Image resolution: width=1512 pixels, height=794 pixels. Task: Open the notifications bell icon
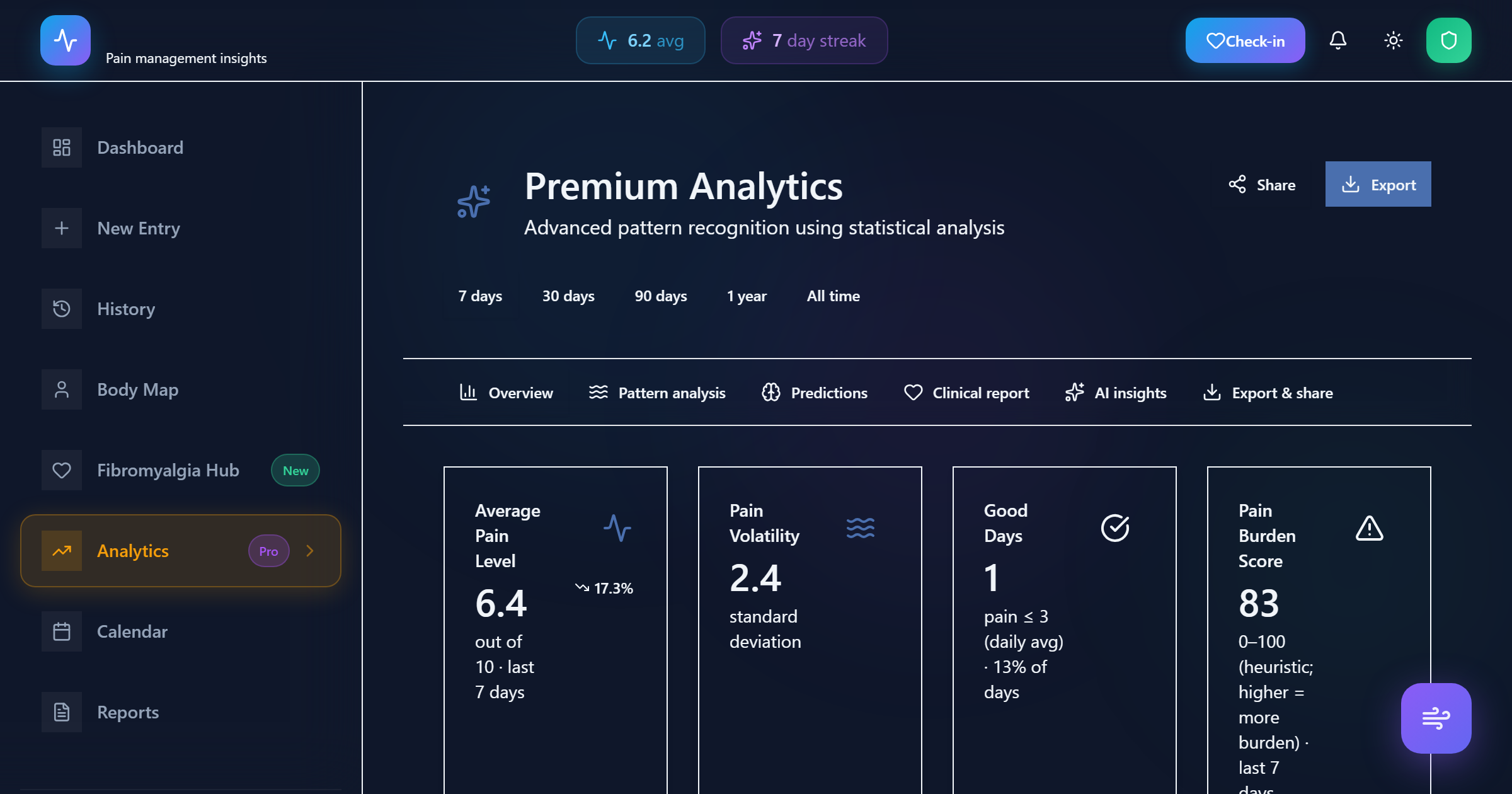(1338, 40)
